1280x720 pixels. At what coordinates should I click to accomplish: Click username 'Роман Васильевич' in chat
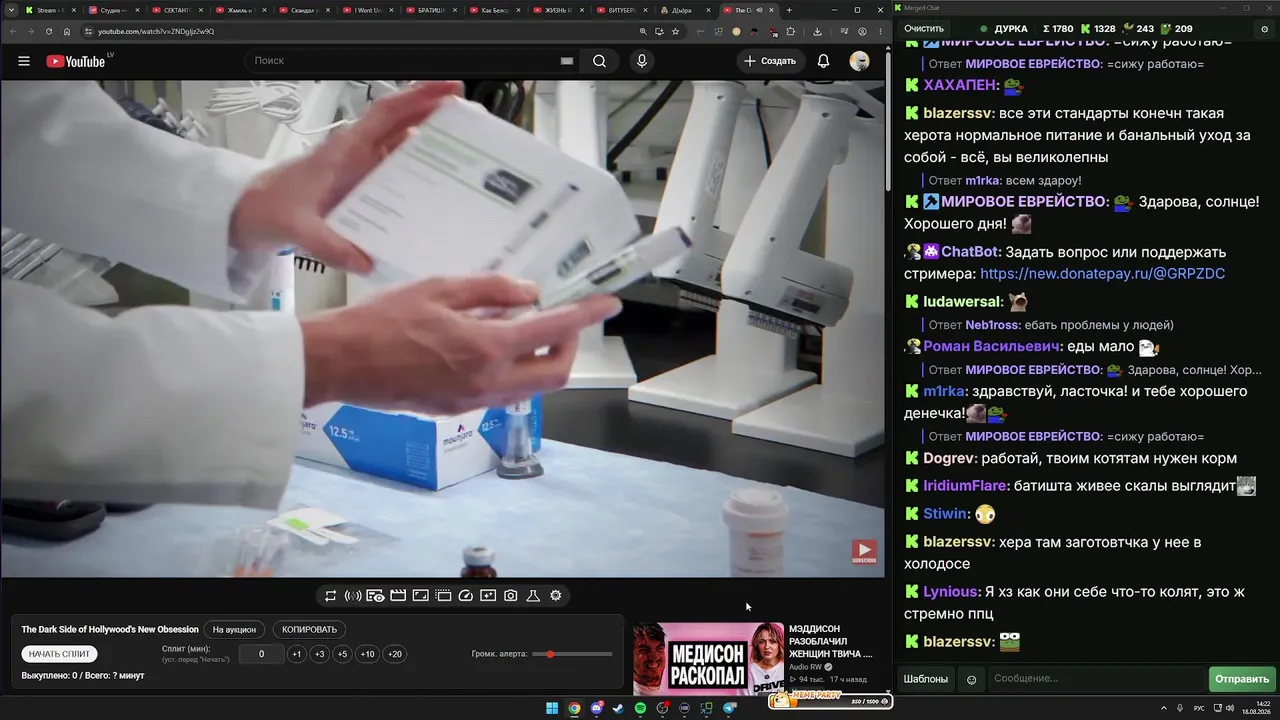pos(991,346)
